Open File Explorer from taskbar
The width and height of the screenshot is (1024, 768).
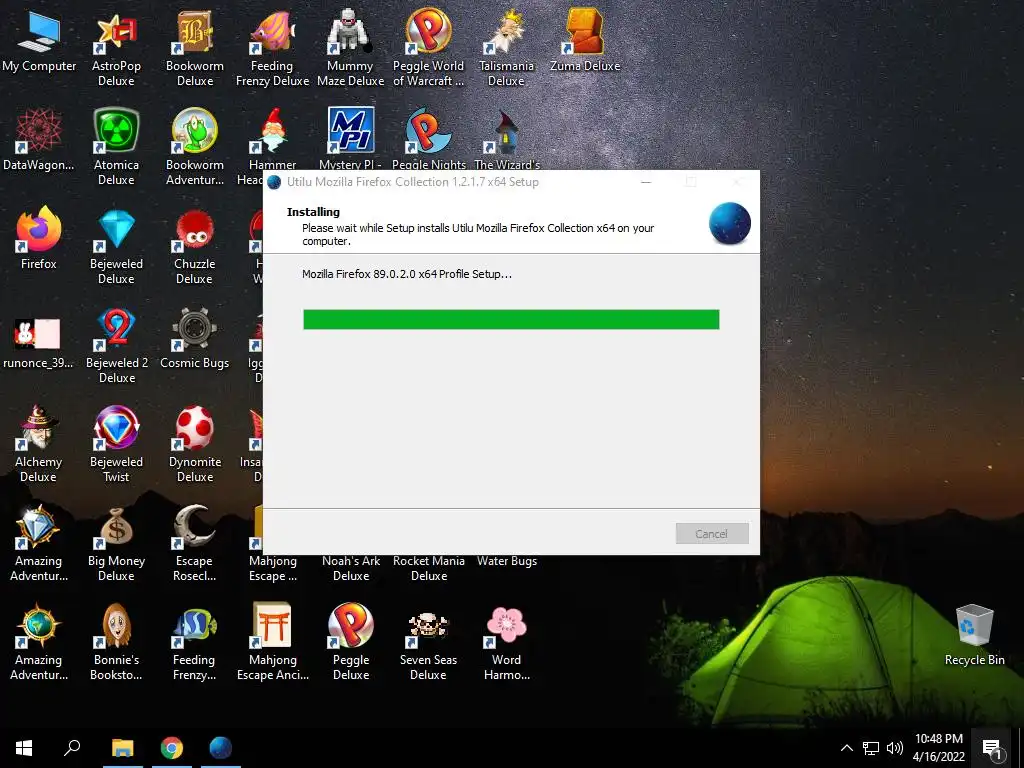point(122,748)
